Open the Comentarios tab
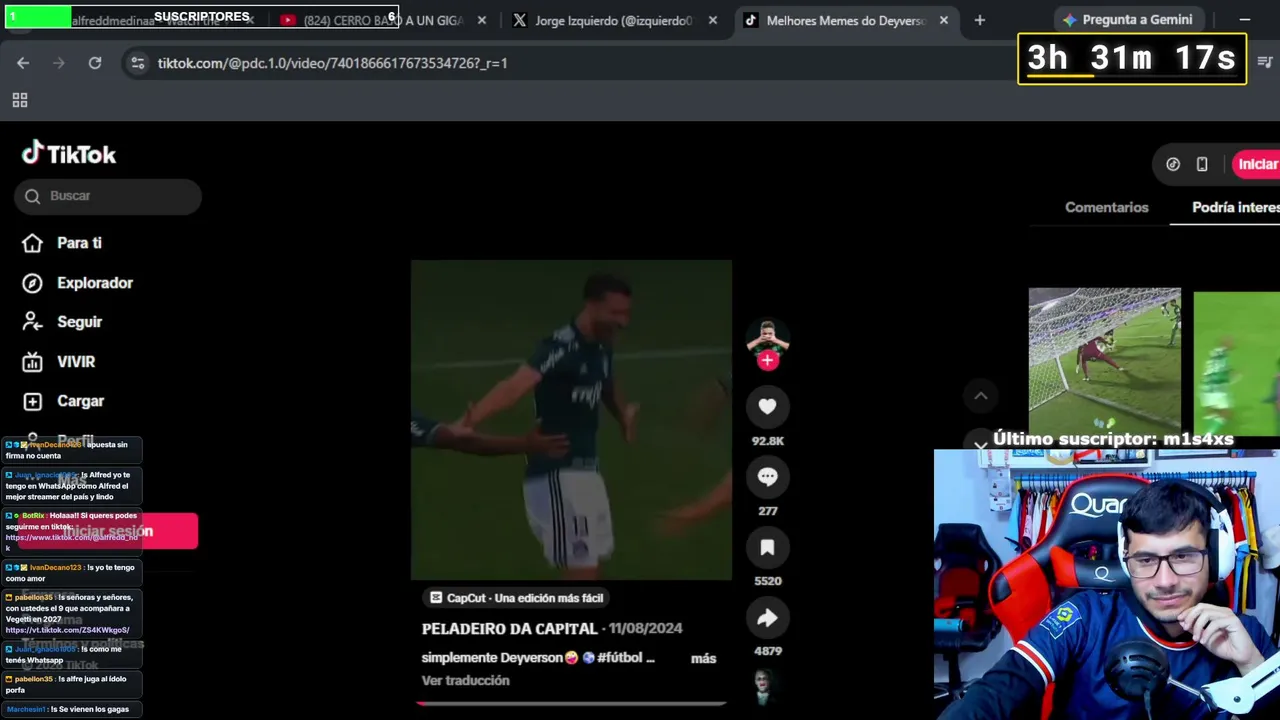This screenshot has width=1280, height=720. coord(1106,207)
